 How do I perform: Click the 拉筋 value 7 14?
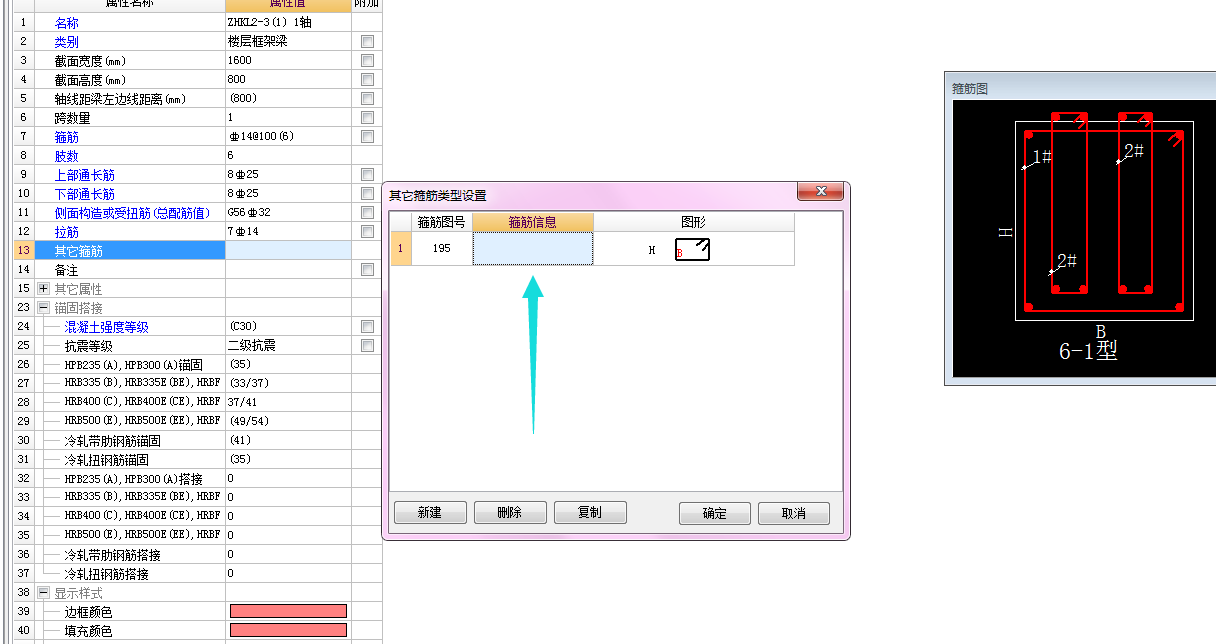[x=243, y=232]
